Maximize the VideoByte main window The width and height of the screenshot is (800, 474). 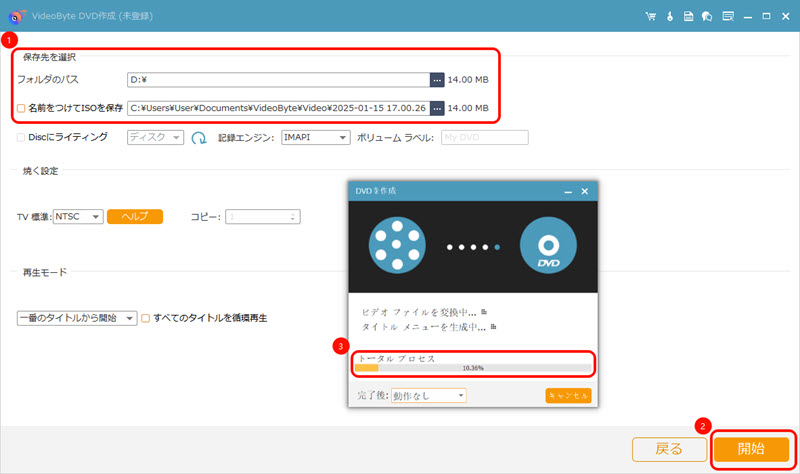pyautogui.click(x=766, y=16)
